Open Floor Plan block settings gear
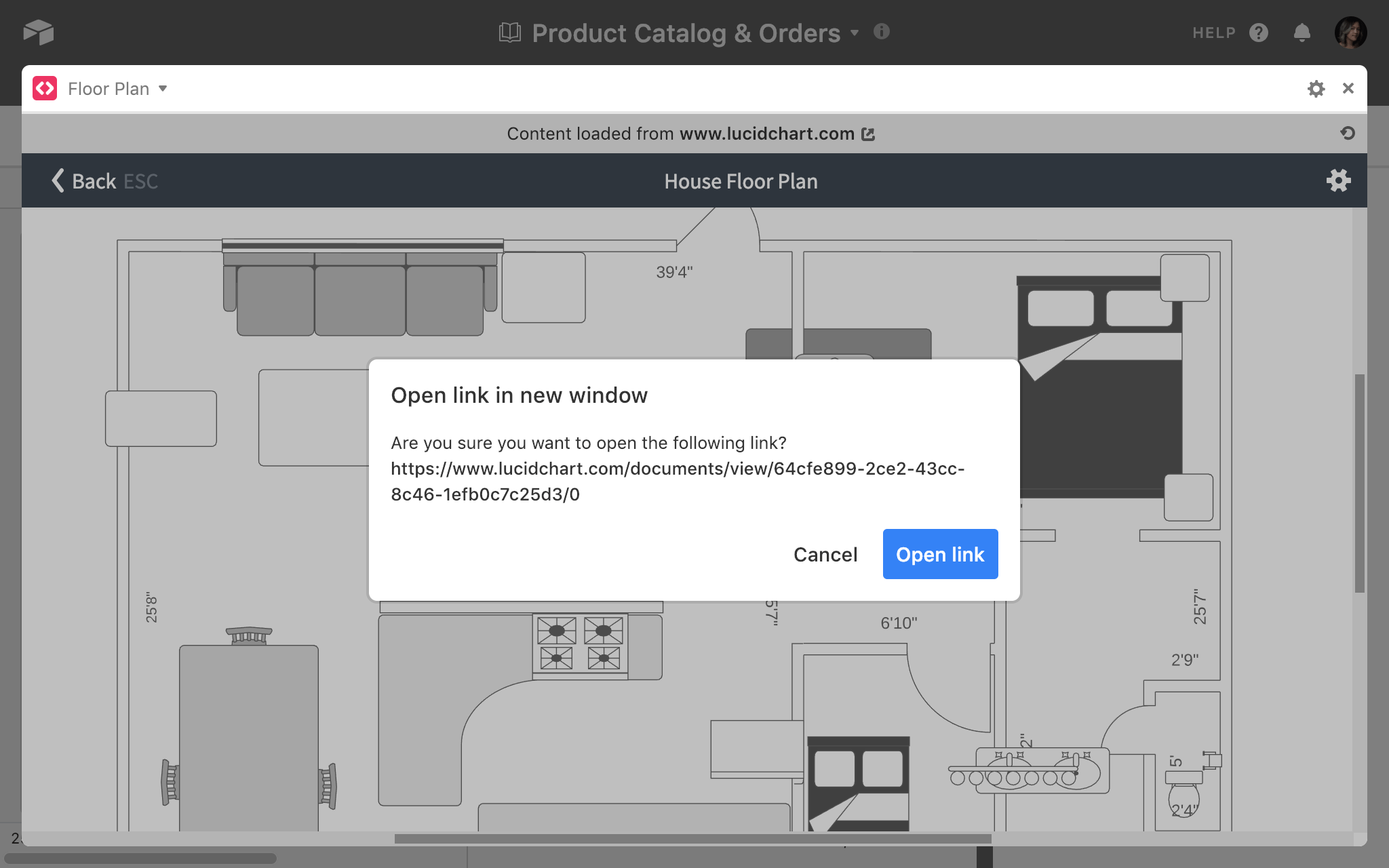The image size is (1389, 868). (1316, 89)
